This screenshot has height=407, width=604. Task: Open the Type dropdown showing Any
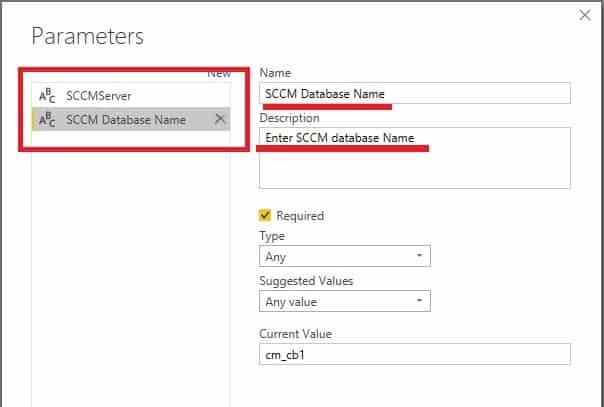pyautogui.click(x=345, y=256)
